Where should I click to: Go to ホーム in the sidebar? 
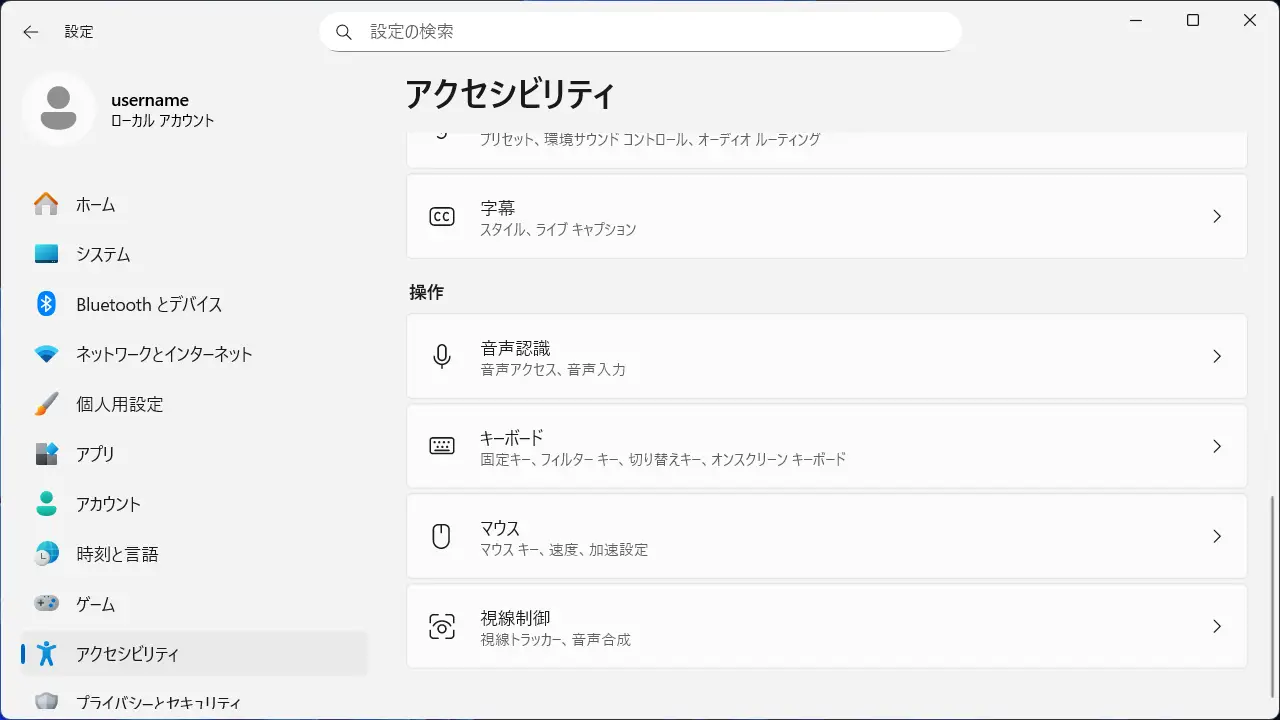[x=96, y=205]
